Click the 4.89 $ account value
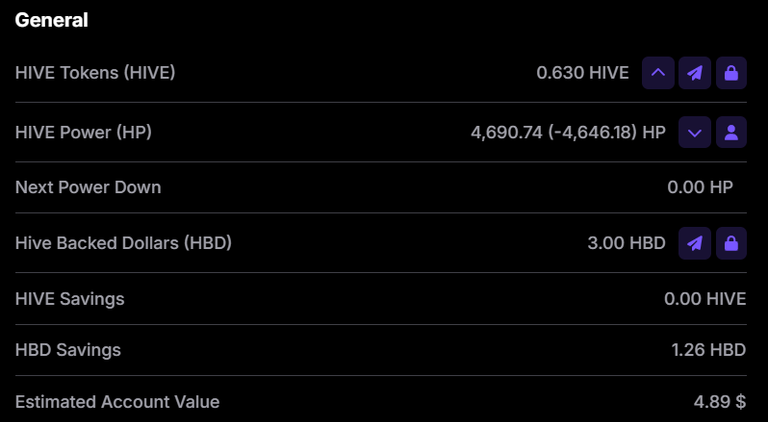Screen dimensions: 768x422 (719, 402)
